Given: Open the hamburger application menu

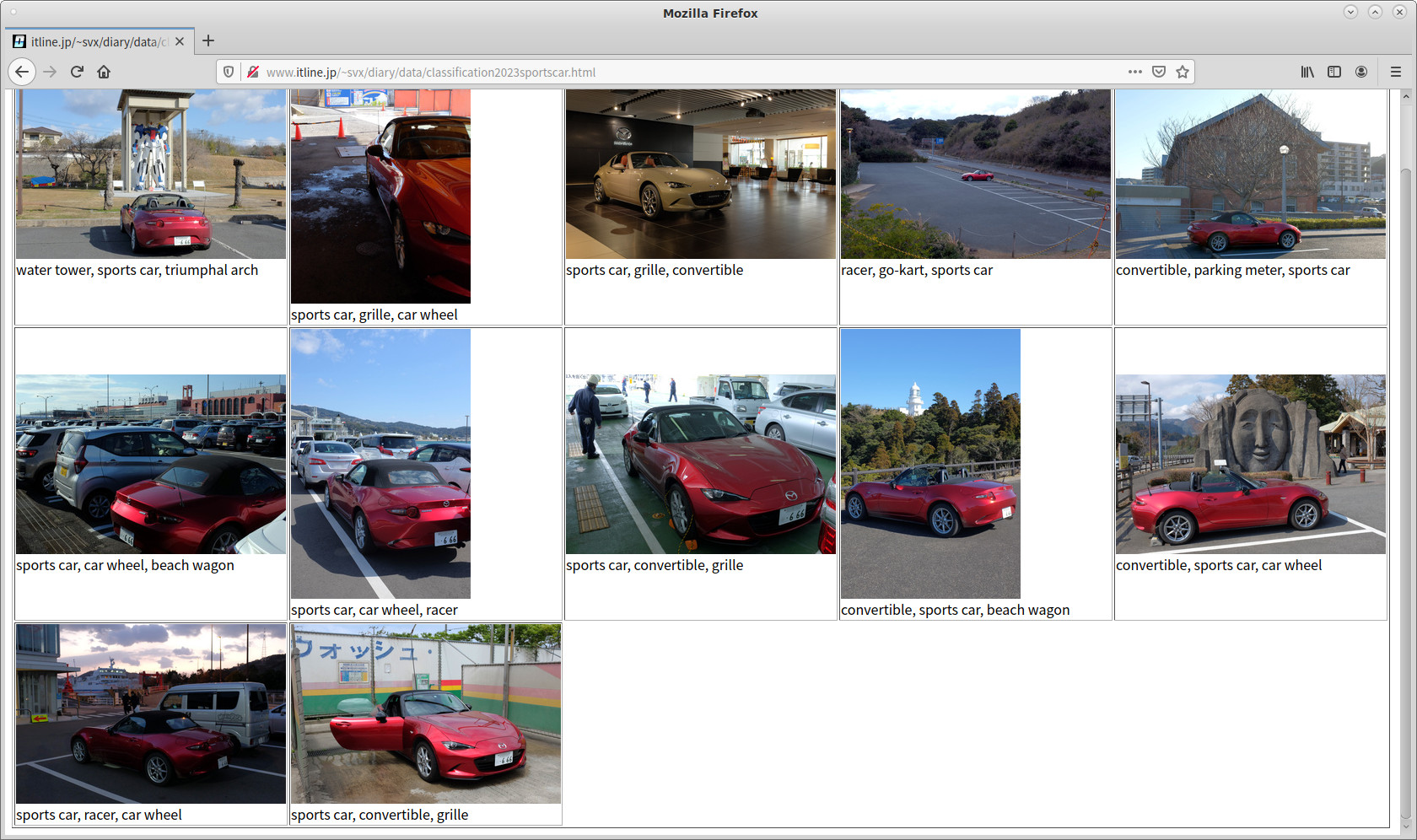Looking at the screenshot, I should (1396, 72).
